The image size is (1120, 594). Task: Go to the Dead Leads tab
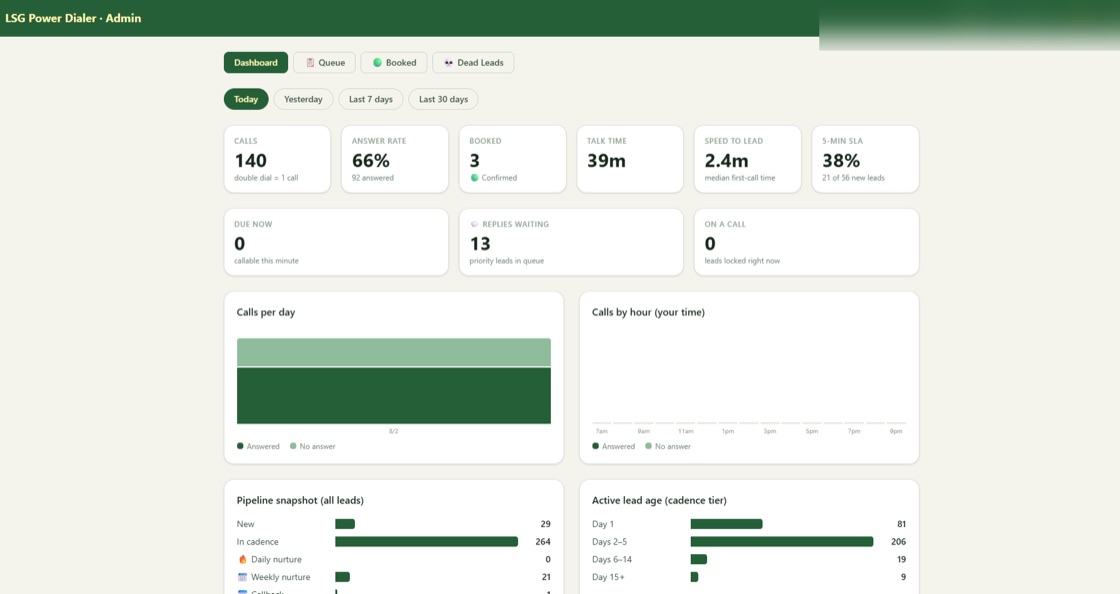coord(473,63)
